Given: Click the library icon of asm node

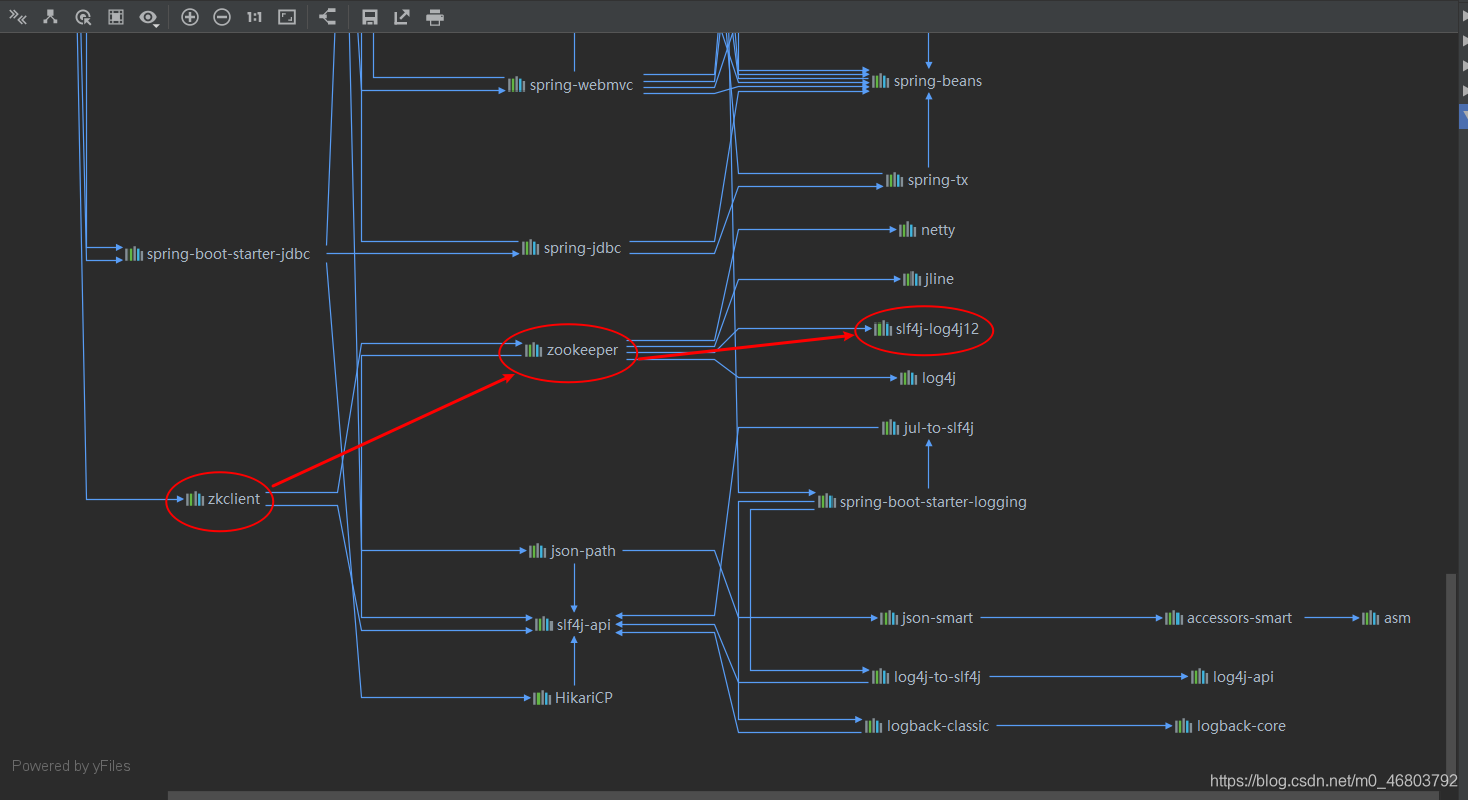Looking at the screenshot, I should point(1370,618).
